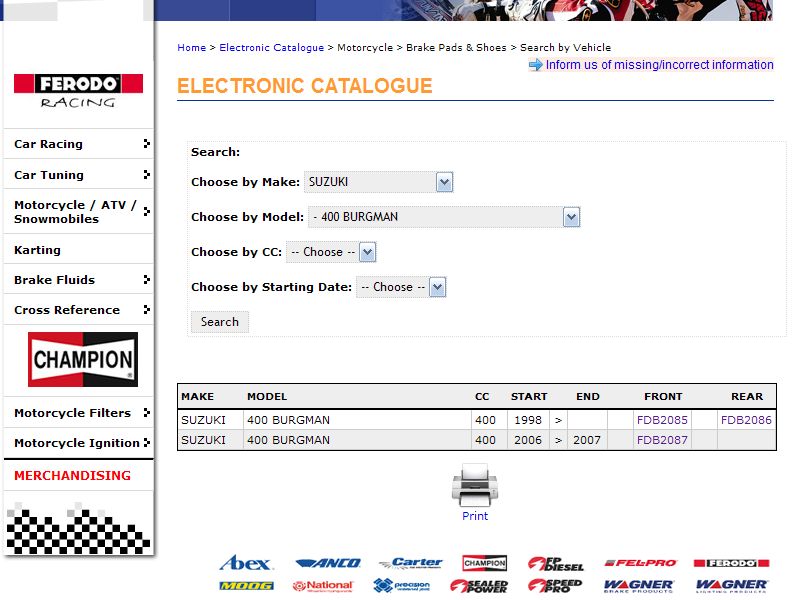
Task: Open front pad link FDB2085
Action: 662,420
